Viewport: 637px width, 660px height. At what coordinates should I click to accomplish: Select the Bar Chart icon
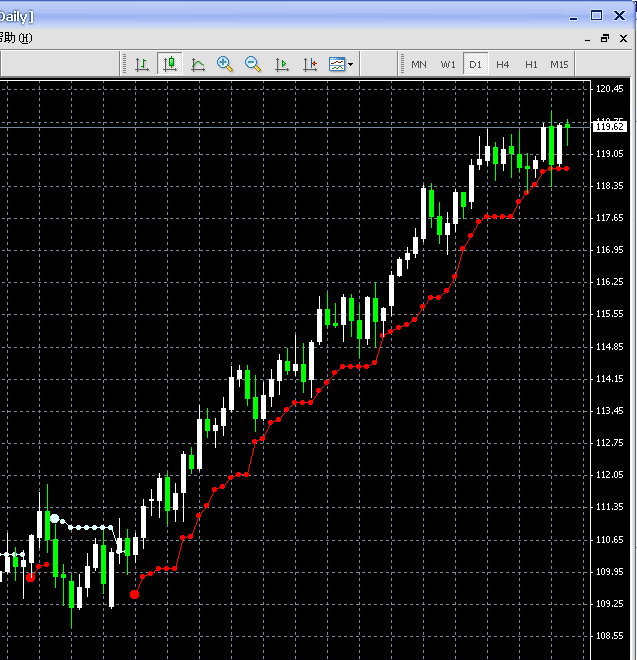pos(142,64)
